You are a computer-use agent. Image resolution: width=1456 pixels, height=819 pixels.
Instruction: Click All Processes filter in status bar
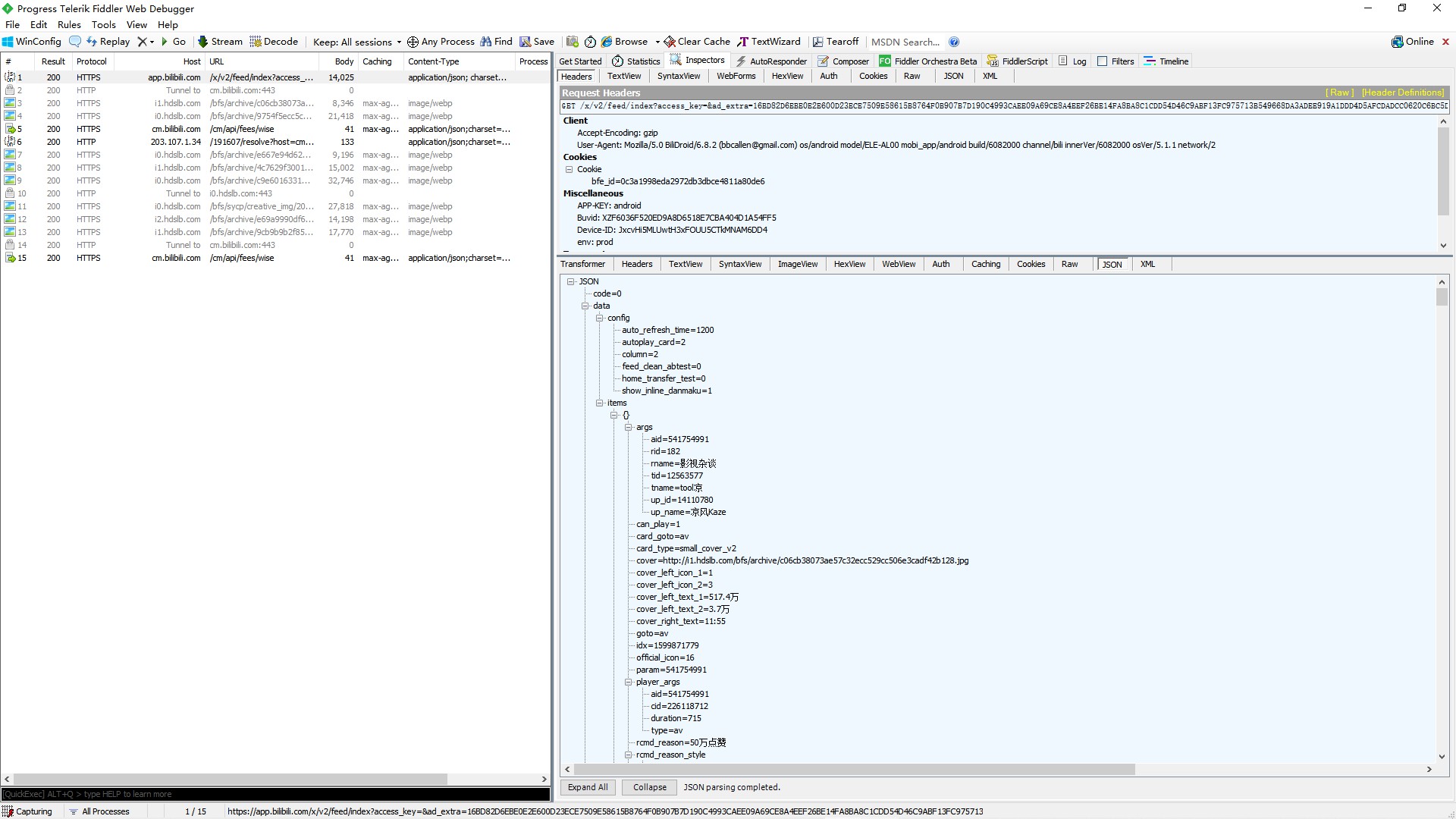(x=99, y=811)
